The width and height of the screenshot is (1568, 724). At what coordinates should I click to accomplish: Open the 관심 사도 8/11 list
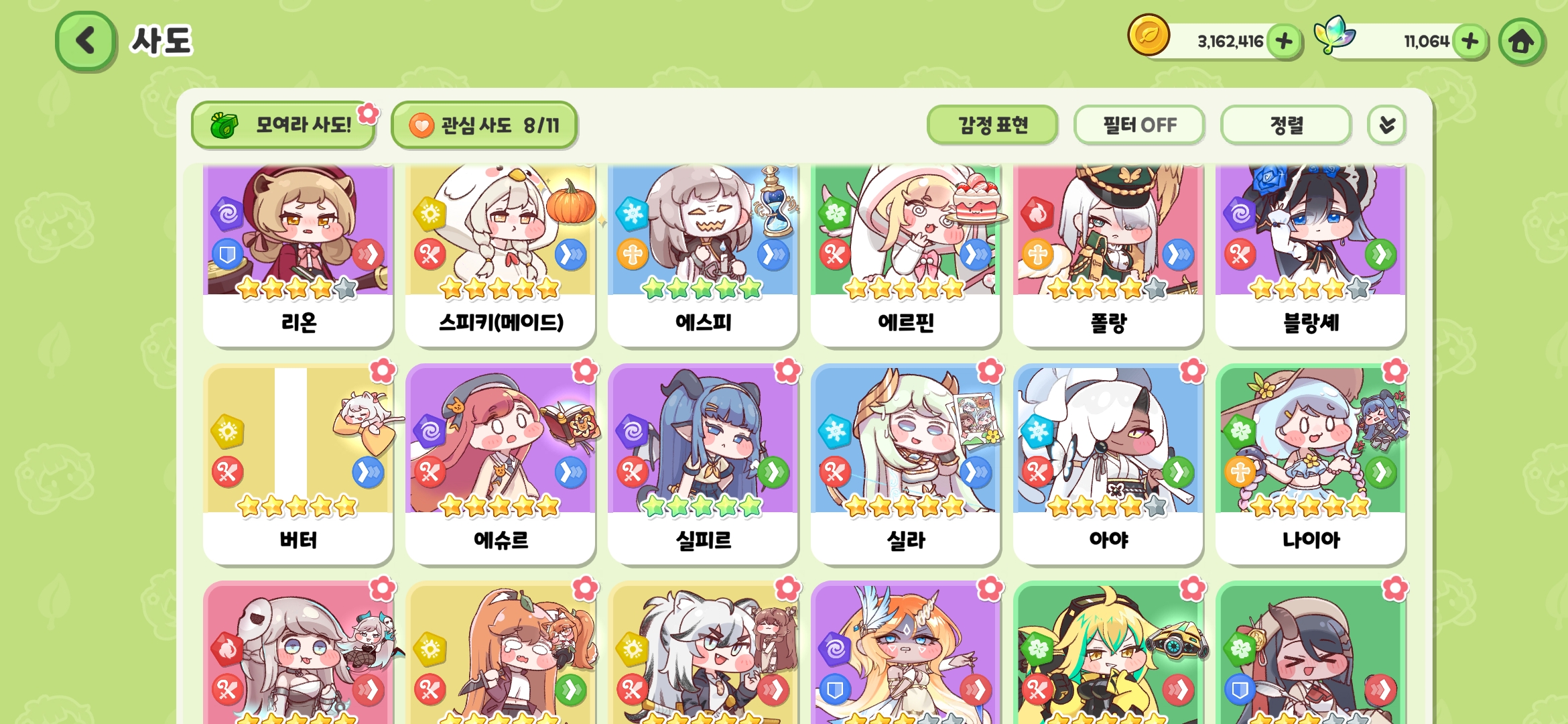[484, 125]
